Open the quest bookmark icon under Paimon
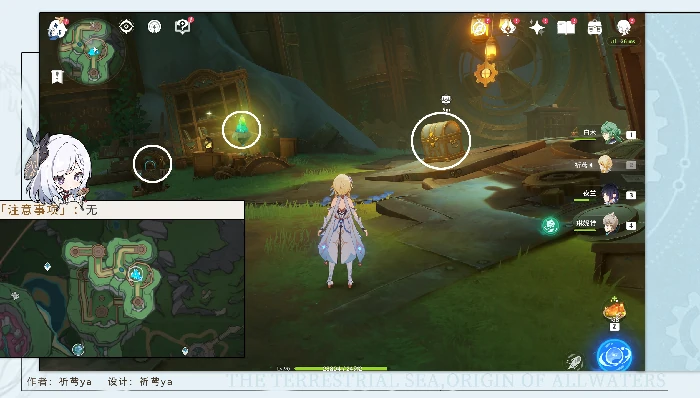This screenshot has height=398, width=700. [x=57, y=77]
